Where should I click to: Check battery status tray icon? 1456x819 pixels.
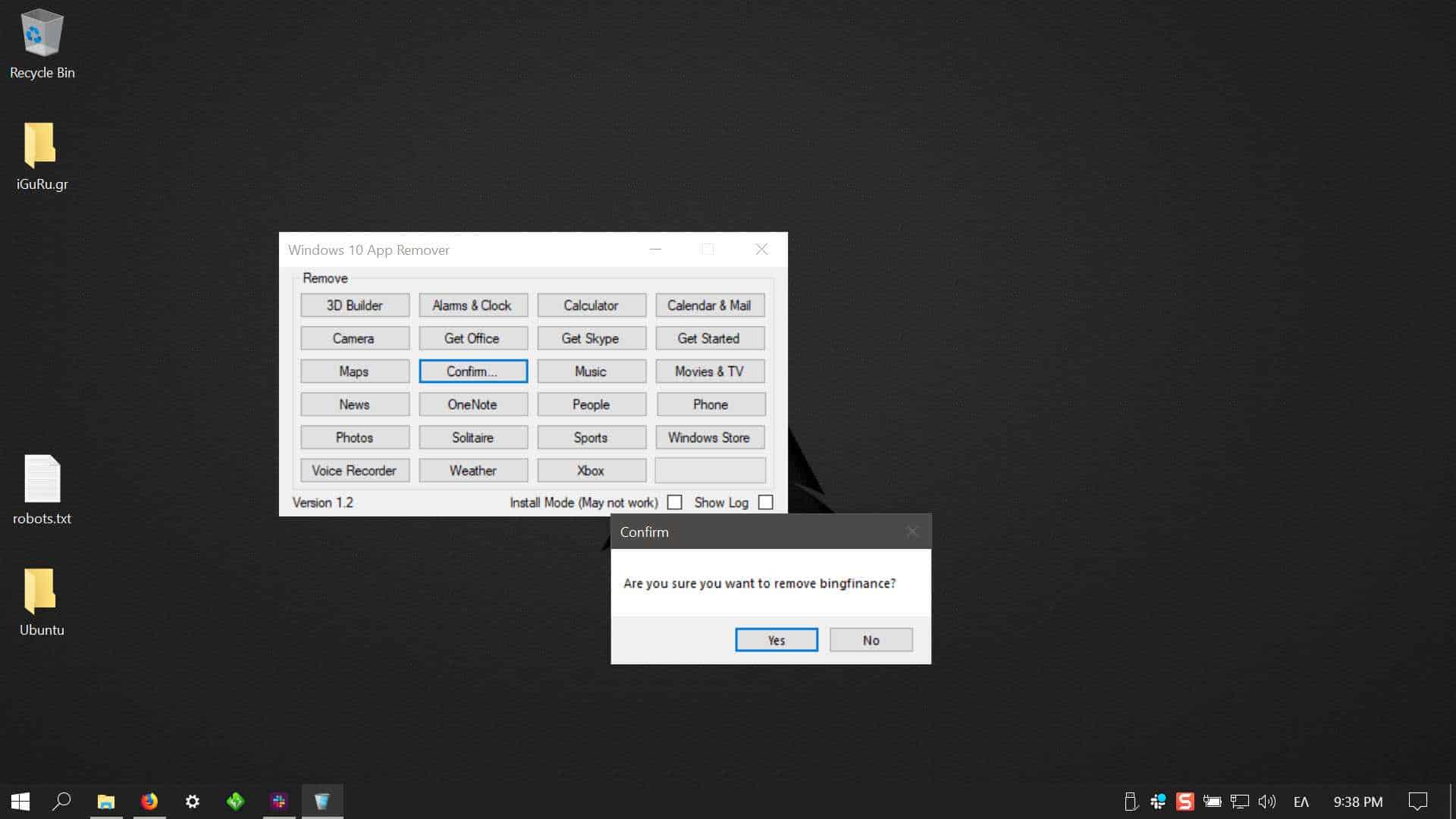coord(1212,802)
